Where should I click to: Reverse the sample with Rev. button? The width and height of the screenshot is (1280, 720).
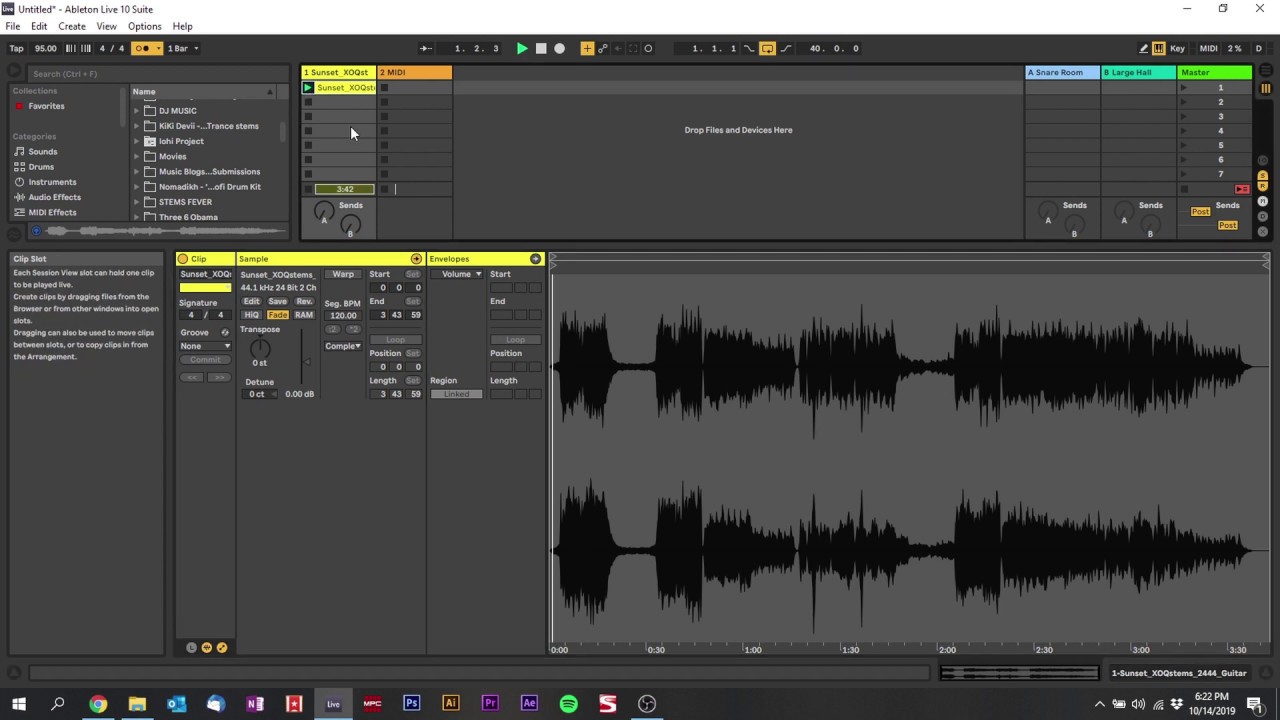(304, 301)
